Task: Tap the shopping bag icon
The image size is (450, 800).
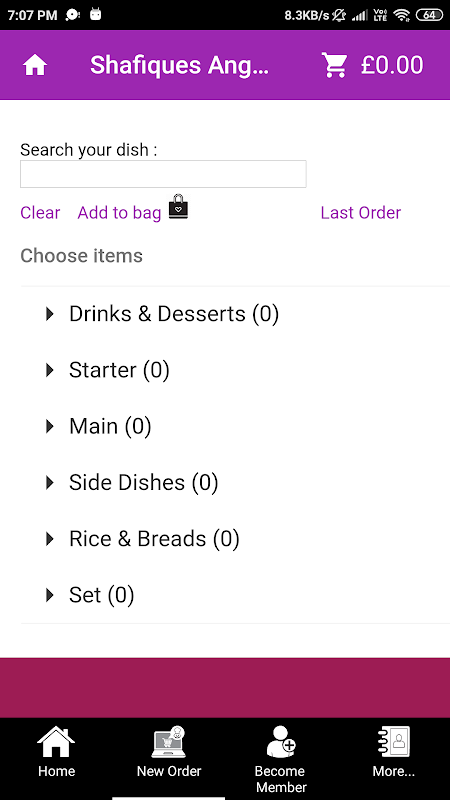Action: [178, 207]
